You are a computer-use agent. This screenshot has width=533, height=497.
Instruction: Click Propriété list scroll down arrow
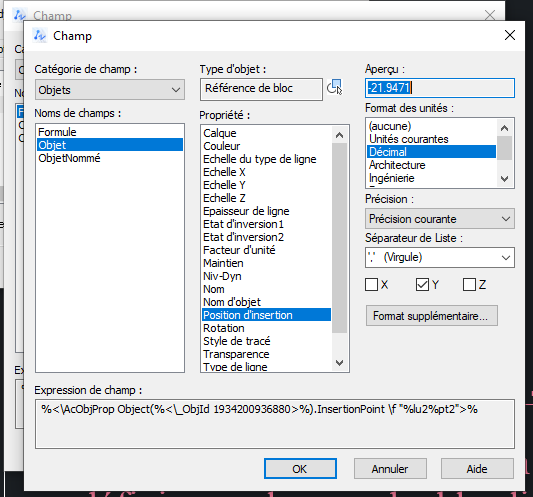pos(339,363)
